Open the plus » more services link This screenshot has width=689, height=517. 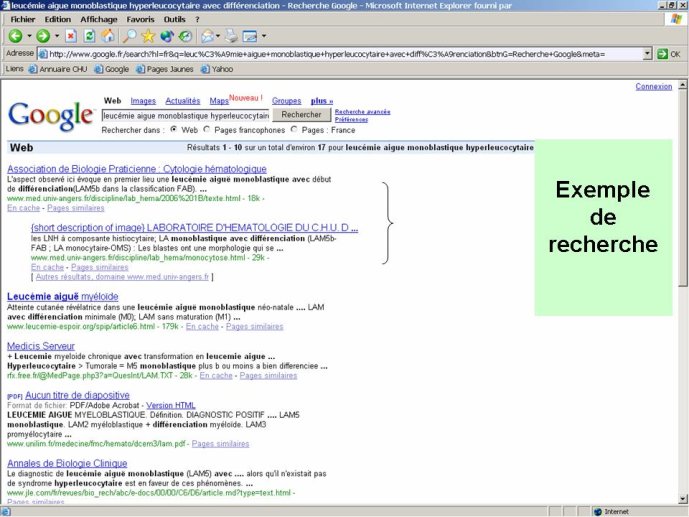pyautogui.click(x=322, y=101)
